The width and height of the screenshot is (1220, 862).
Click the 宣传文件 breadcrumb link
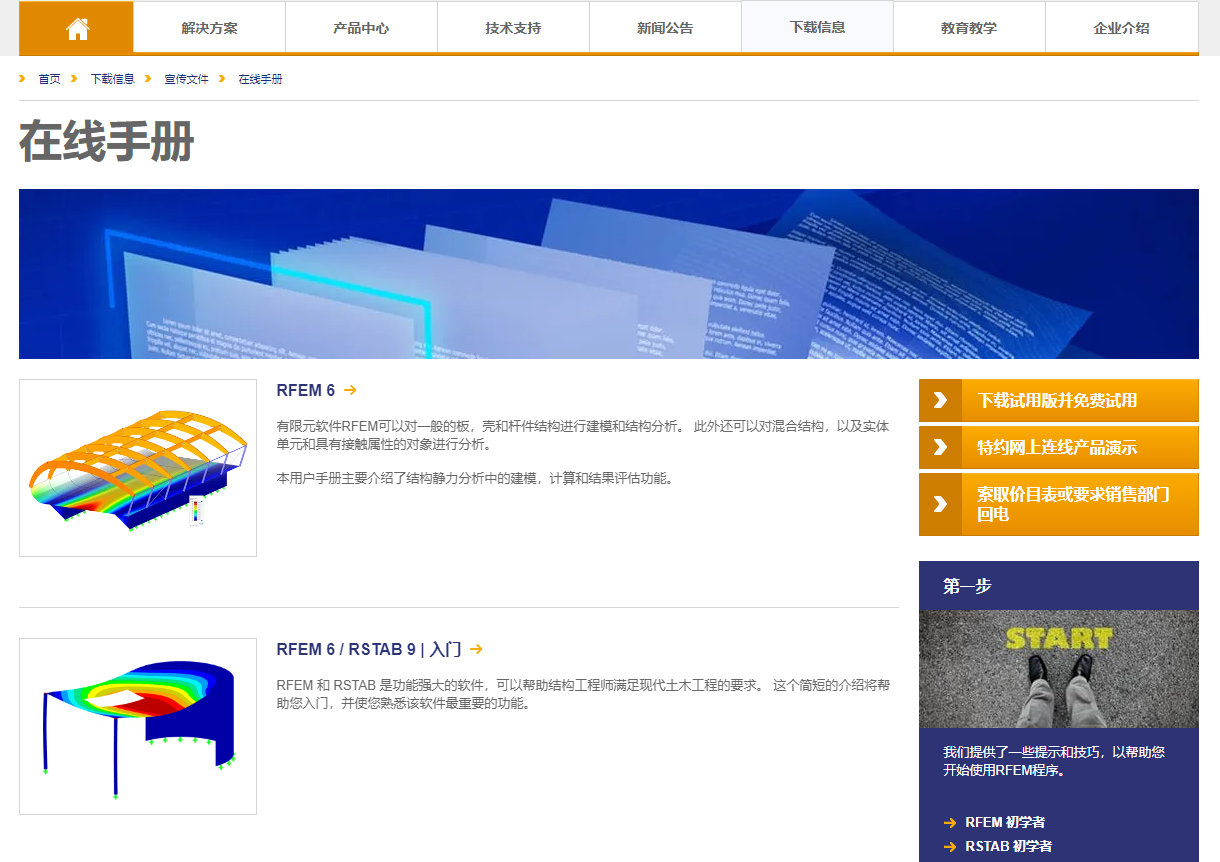tap(186, 79)
